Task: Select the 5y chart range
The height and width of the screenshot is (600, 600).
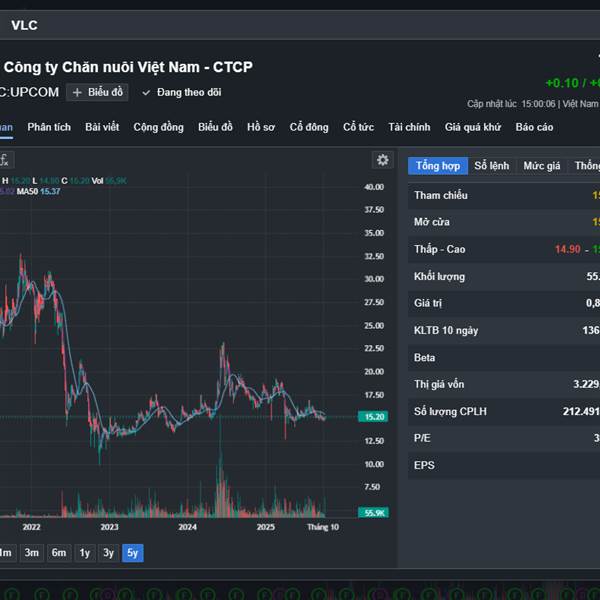Action: (133, 553)
